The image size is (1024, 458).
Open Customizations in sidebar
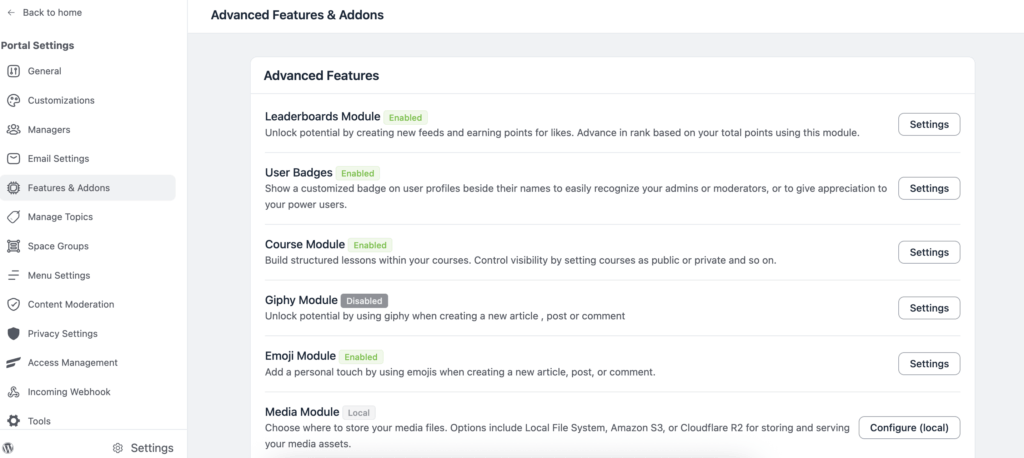(88, 101)
